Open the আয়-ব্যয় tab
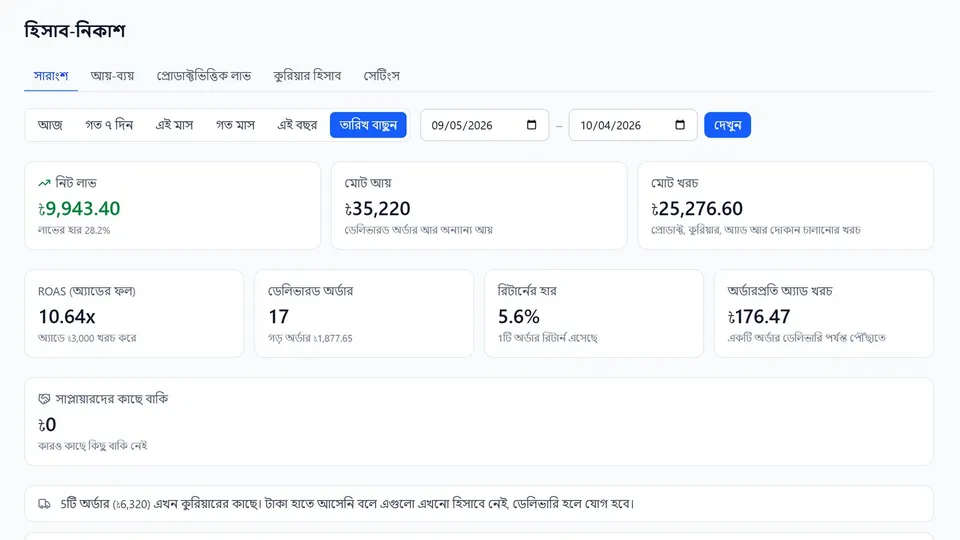The height and width of the screenshot is (540, 960). (112, 76)
